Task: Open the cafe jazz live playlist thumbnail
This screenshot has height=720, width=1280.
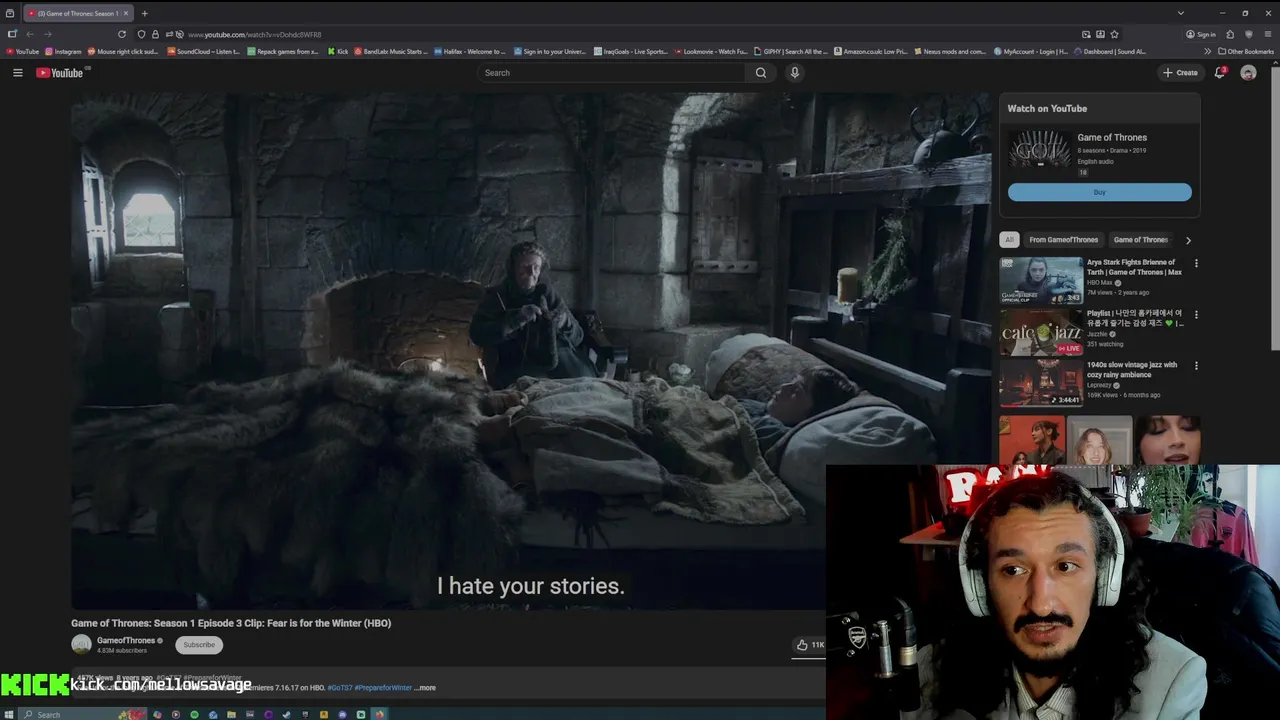Action: [1041, 332]
